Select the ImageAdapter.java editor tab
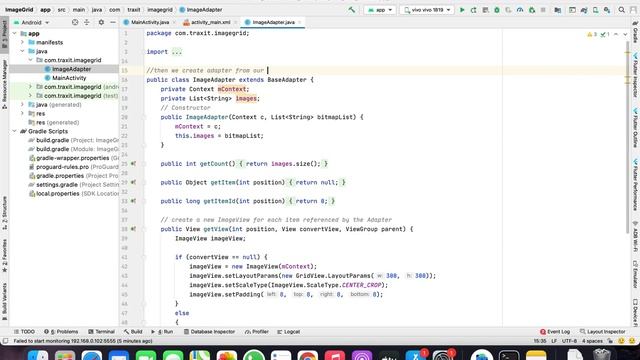Screen dimensions: 640x360 tap(273, 22)
